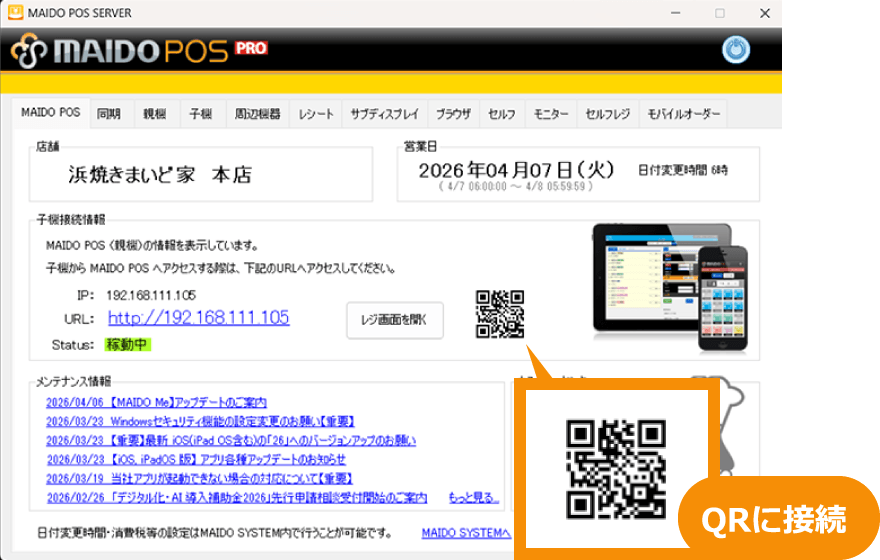
Task: Open the MAIDO SYSTEMへ link
Action: pos(466,533)
